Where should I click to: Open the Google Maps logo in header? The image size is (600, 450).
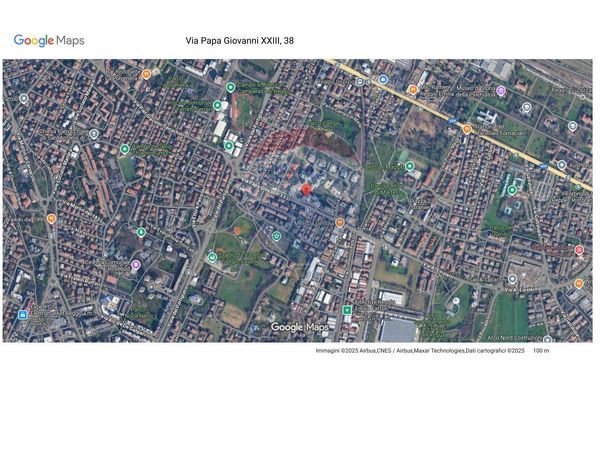point(49,40)
